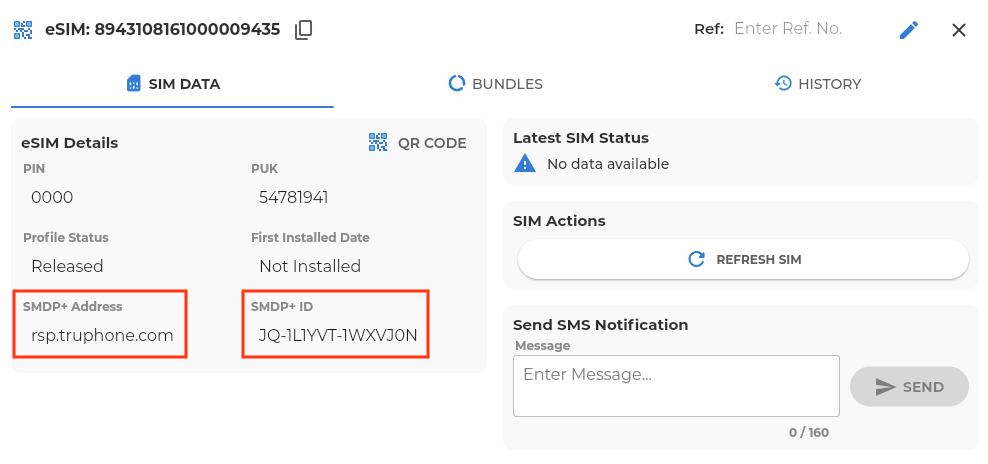Click the REFRESH SIM button

(743, 259)
